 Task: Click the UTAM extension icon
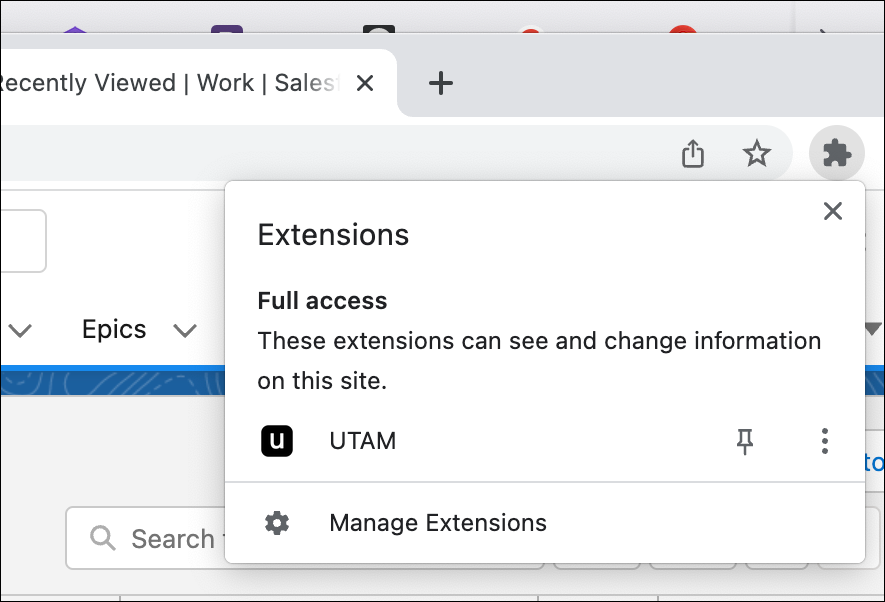276,440
